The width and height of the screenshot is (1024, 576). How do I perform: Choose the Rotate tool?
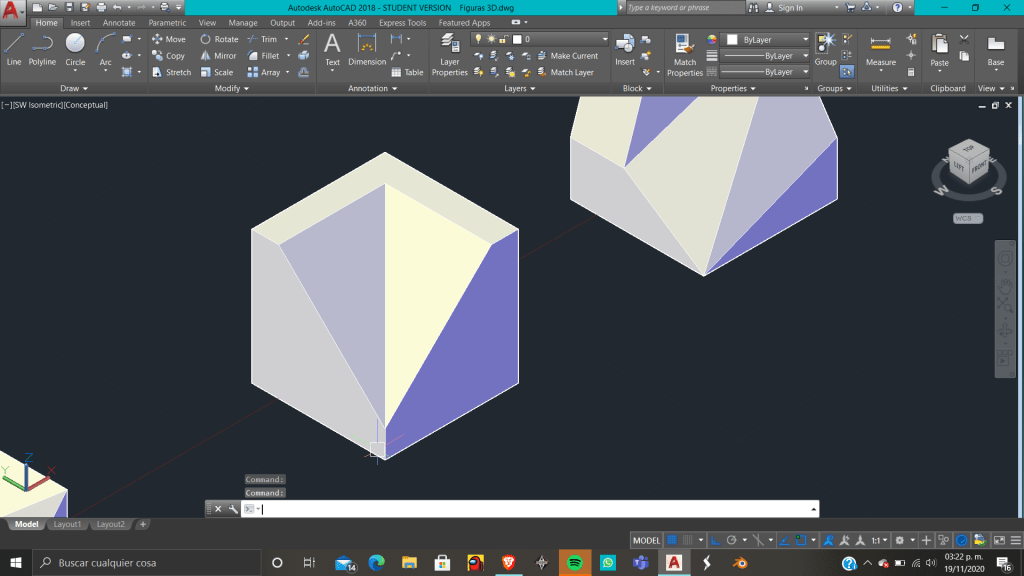pos(219,40)
